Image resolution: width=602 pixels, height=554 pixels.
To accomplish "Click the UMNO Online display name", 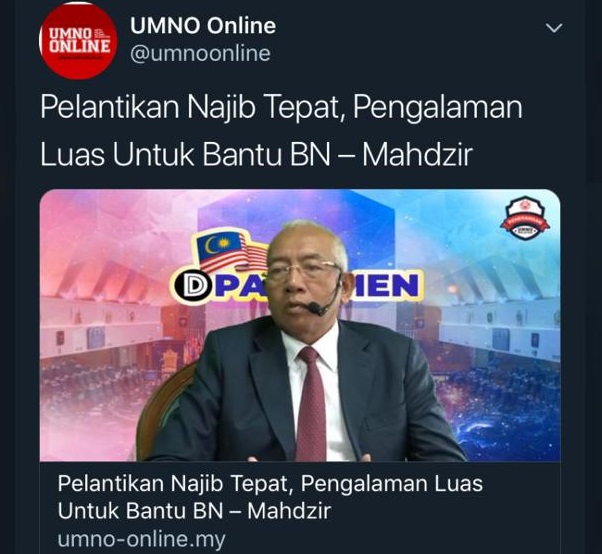I will 203,26.
